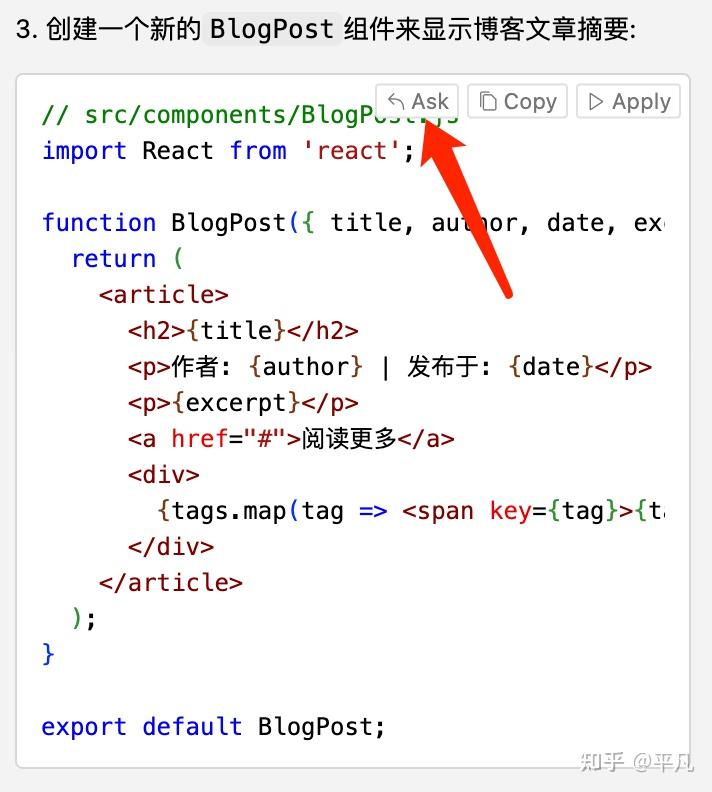Click the <p>{excerpt}</p> code line
This screenshot has width=712, height=792.
click(243, 402)
